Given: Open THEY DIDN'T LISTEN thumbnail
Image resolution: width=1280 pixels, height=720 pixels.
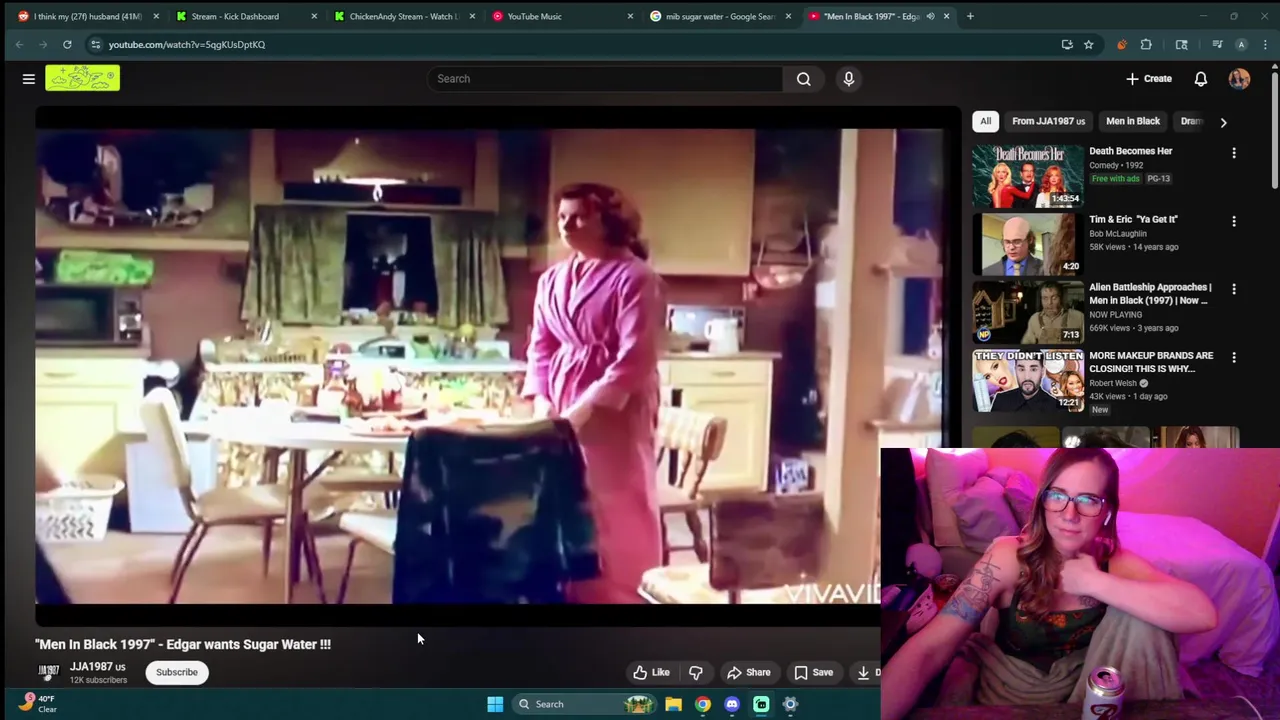Looking at the screenshot, I should [x=1028, y=380].
